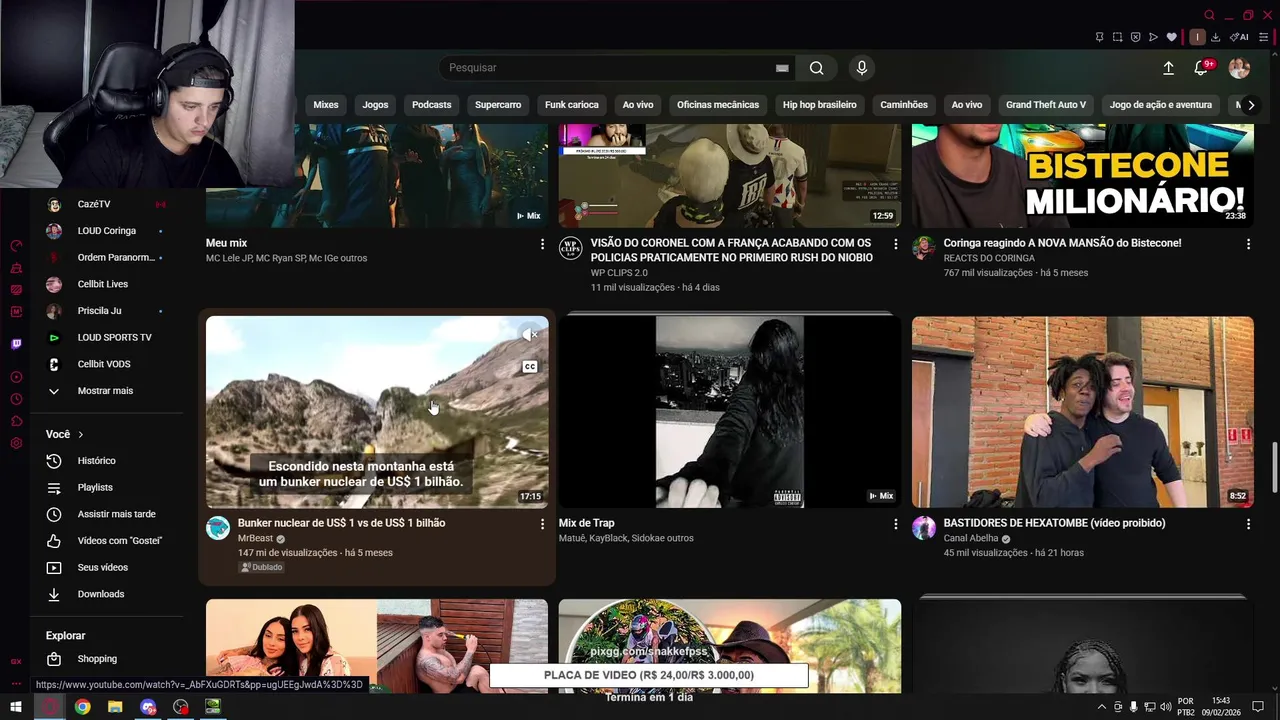Open the Canal Abelha channel avatar
Viewport: 1280px width, 720px height.
pyautogui.click(x=924, y=528)
